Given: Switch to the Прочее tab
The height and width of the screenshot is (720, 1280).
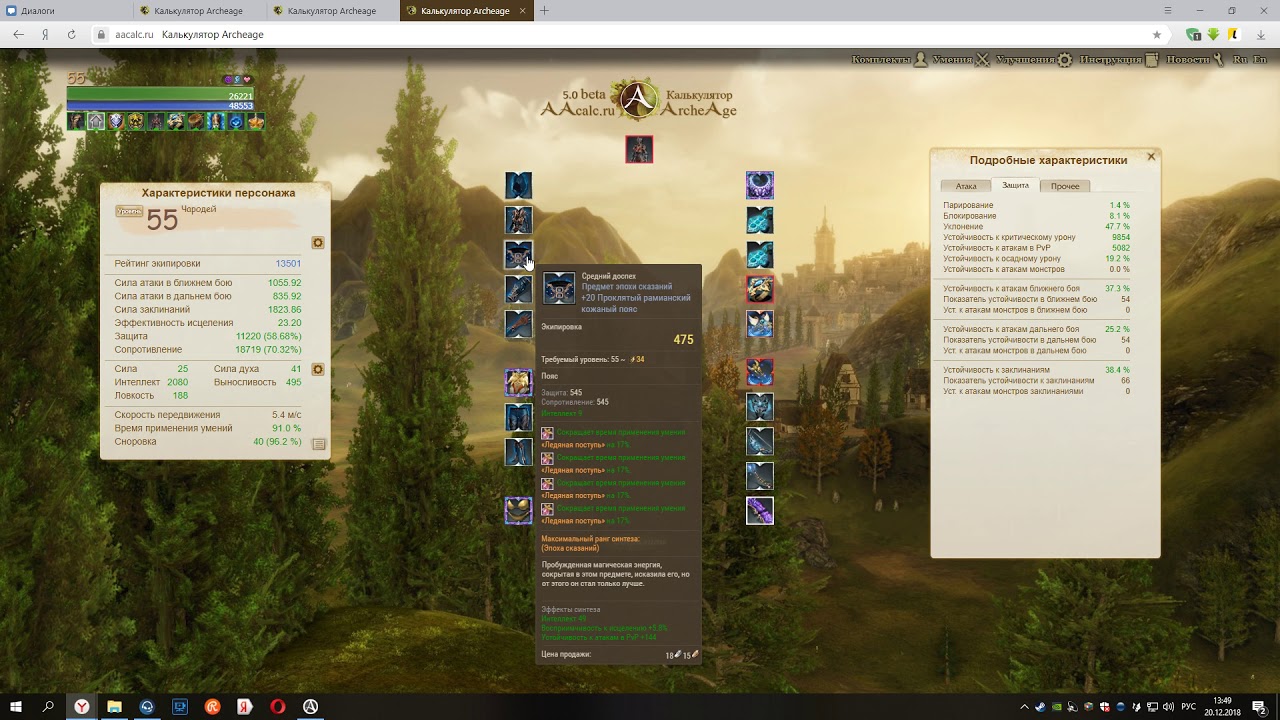Looking at the screenshot, I should tap(1065, 186).
